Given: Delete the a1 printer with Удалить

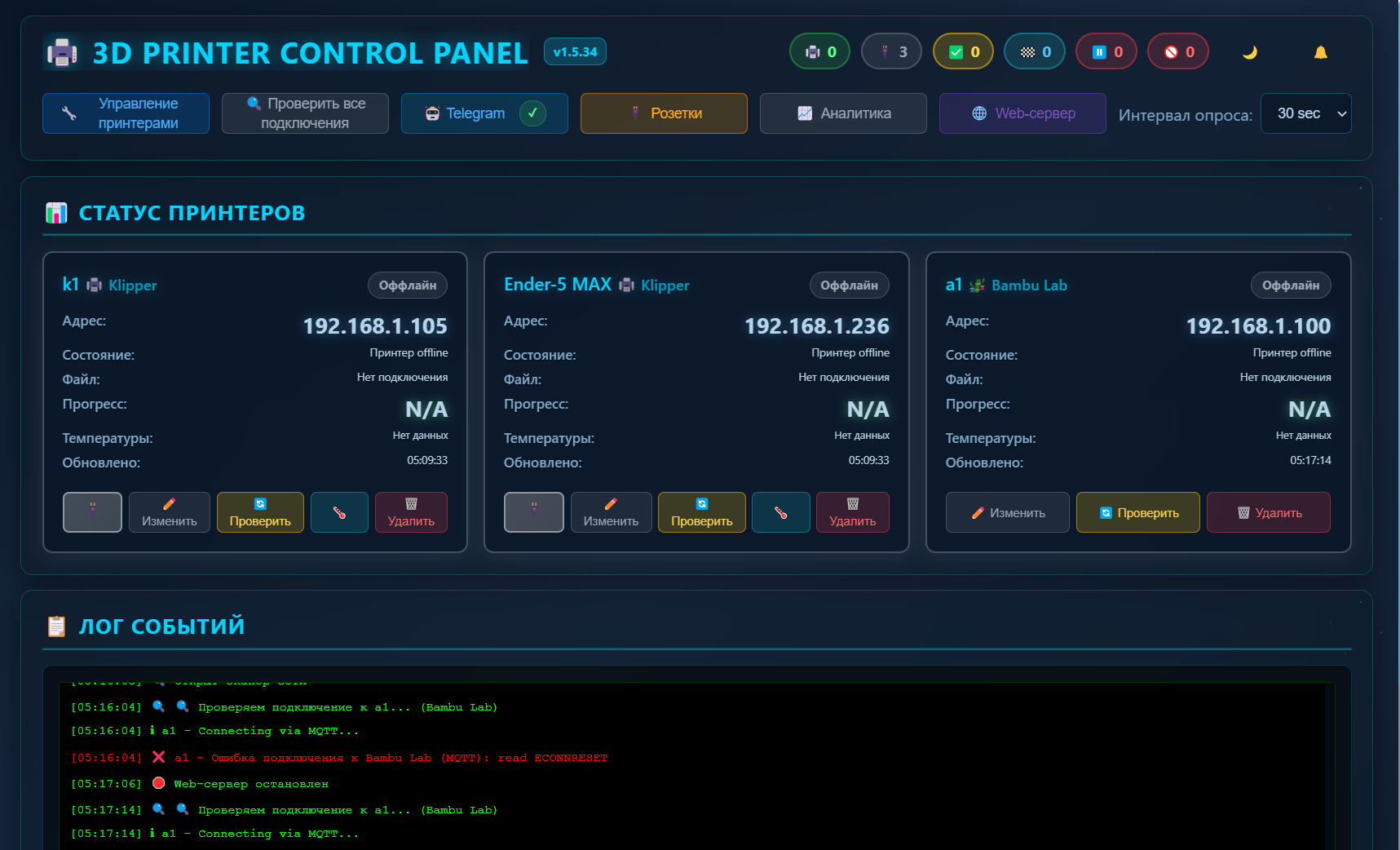Looking at the screenshot, I should (x=1267, y=512).
